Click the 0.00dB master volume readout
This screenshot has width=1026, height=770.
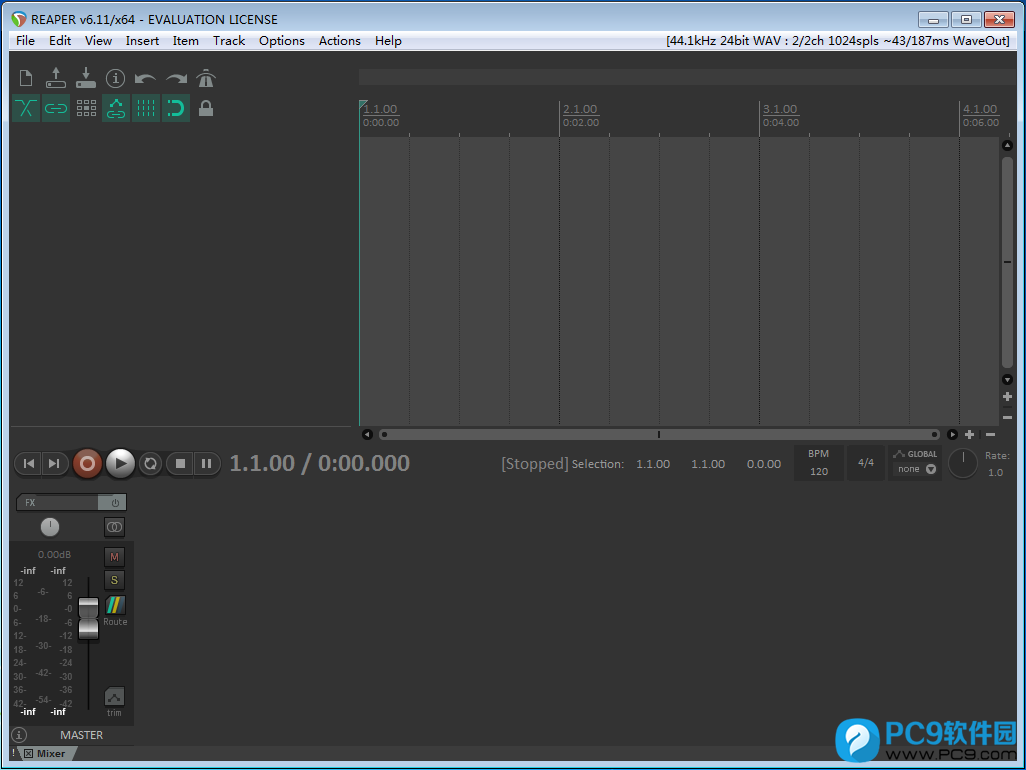click(54, 555)
